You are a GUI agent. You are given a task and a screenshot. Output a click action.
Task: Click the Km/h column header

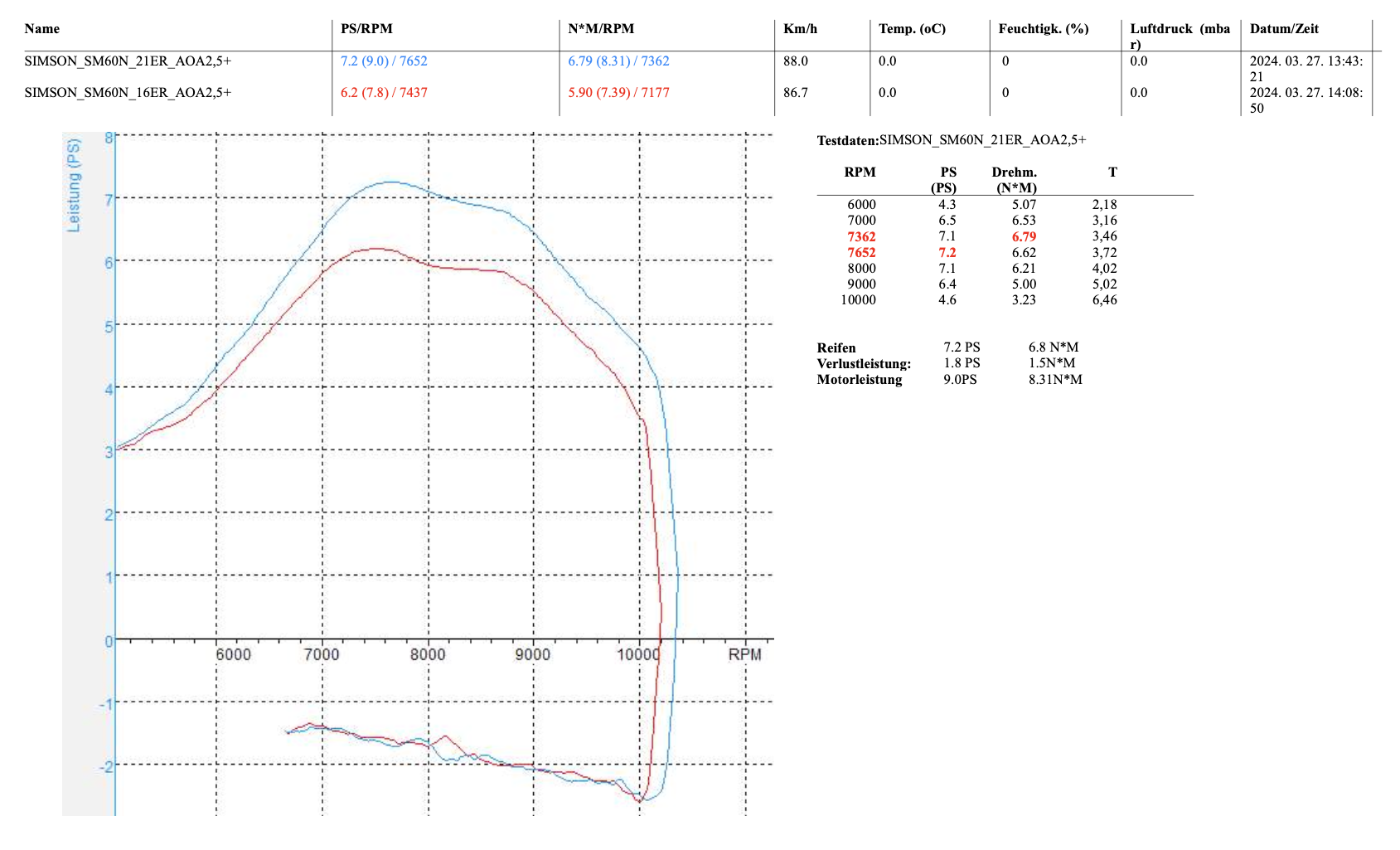click(x=800, y=29)
